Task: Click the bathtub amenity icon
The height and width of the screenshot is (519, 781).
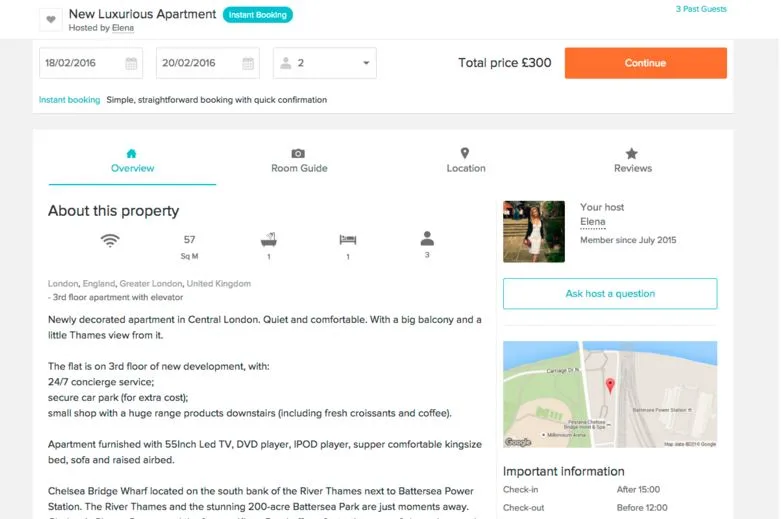Action: click(268, 240)
